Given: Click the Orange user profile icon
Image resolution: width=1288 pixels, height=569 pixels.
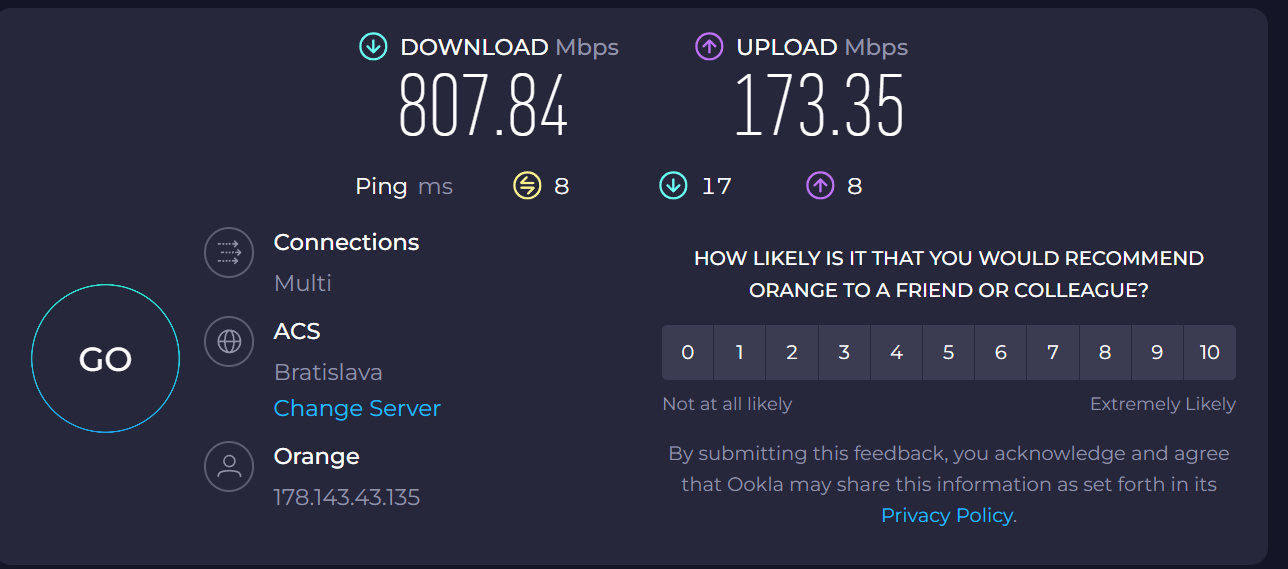Looking at the screenshot, I should click(229, 466).
